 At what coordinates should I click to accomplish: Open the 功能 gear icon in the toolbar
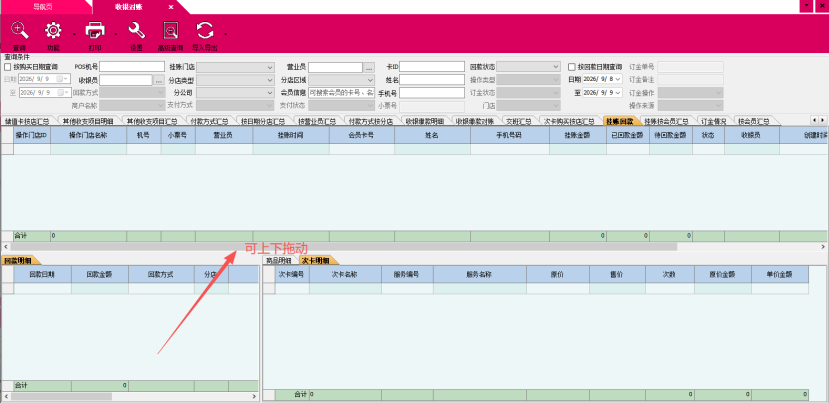pos(53,30)
